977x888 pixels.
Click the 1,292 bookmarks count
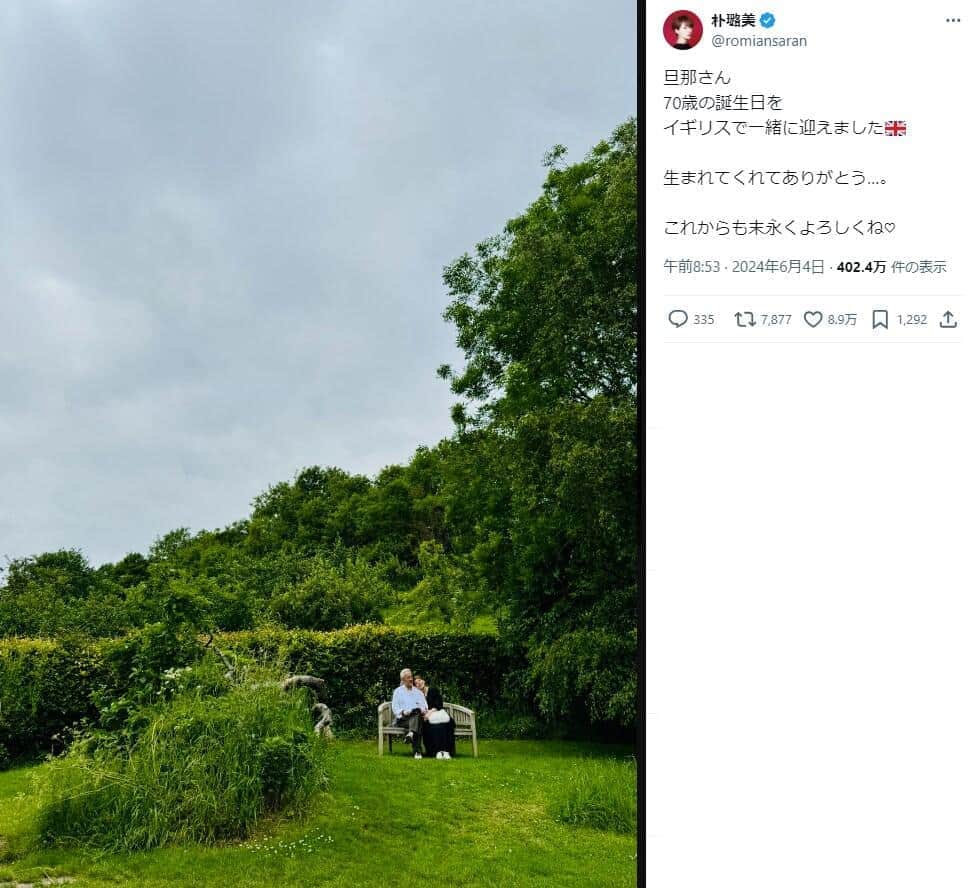[912, 320]
